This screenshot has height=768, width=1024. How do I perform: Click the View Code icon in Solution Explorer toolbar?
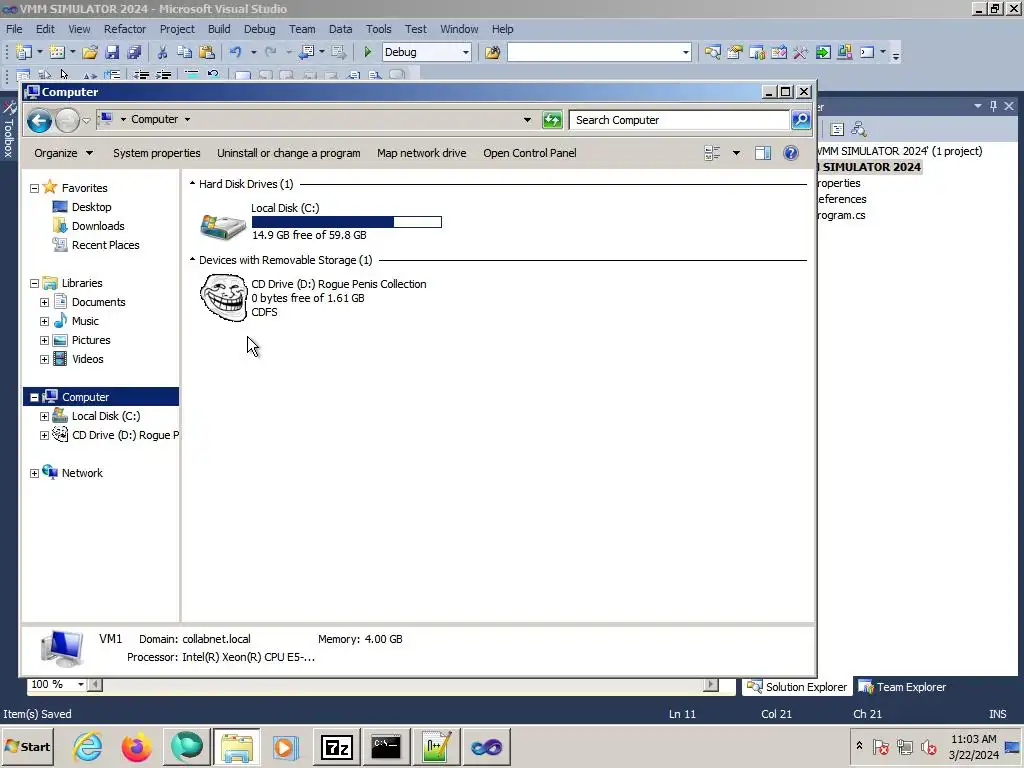tap(837, 129)
